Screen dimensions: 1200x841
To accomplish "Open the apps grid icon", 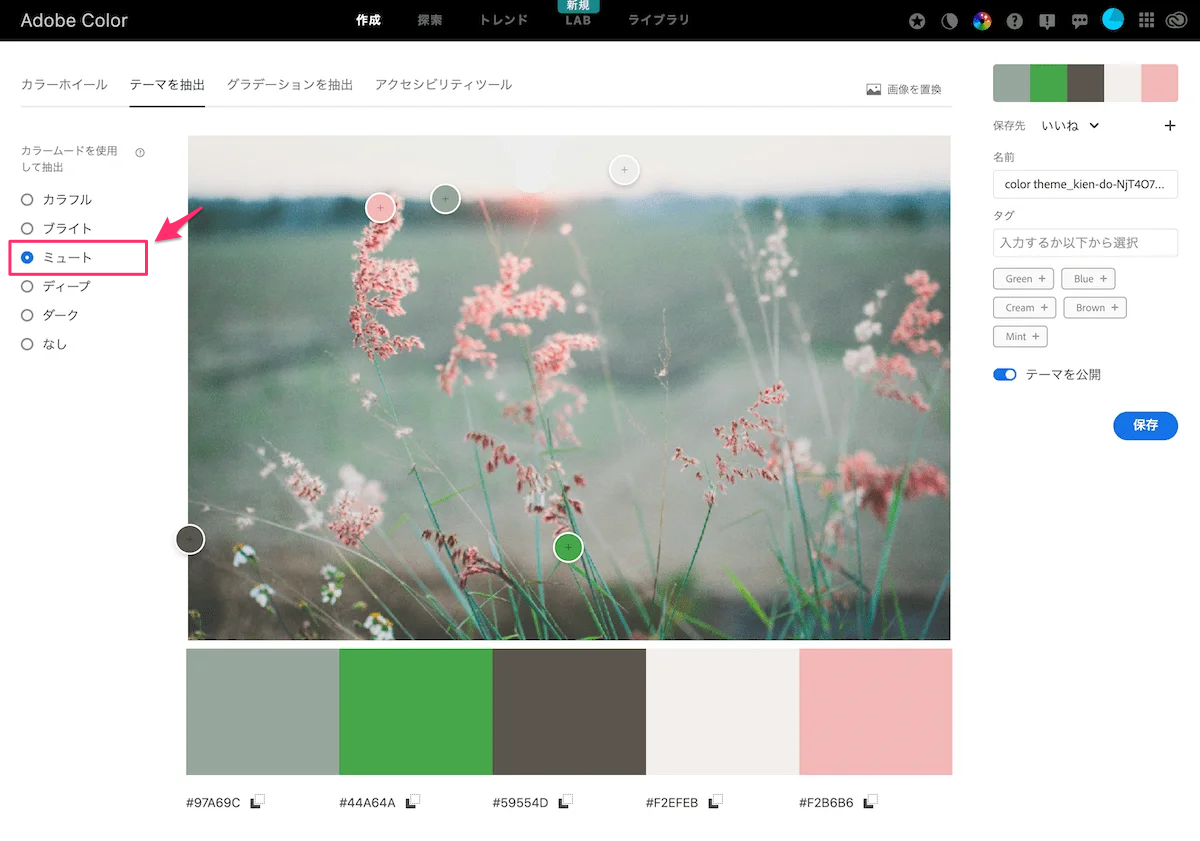I will [x=1146, y=20].
